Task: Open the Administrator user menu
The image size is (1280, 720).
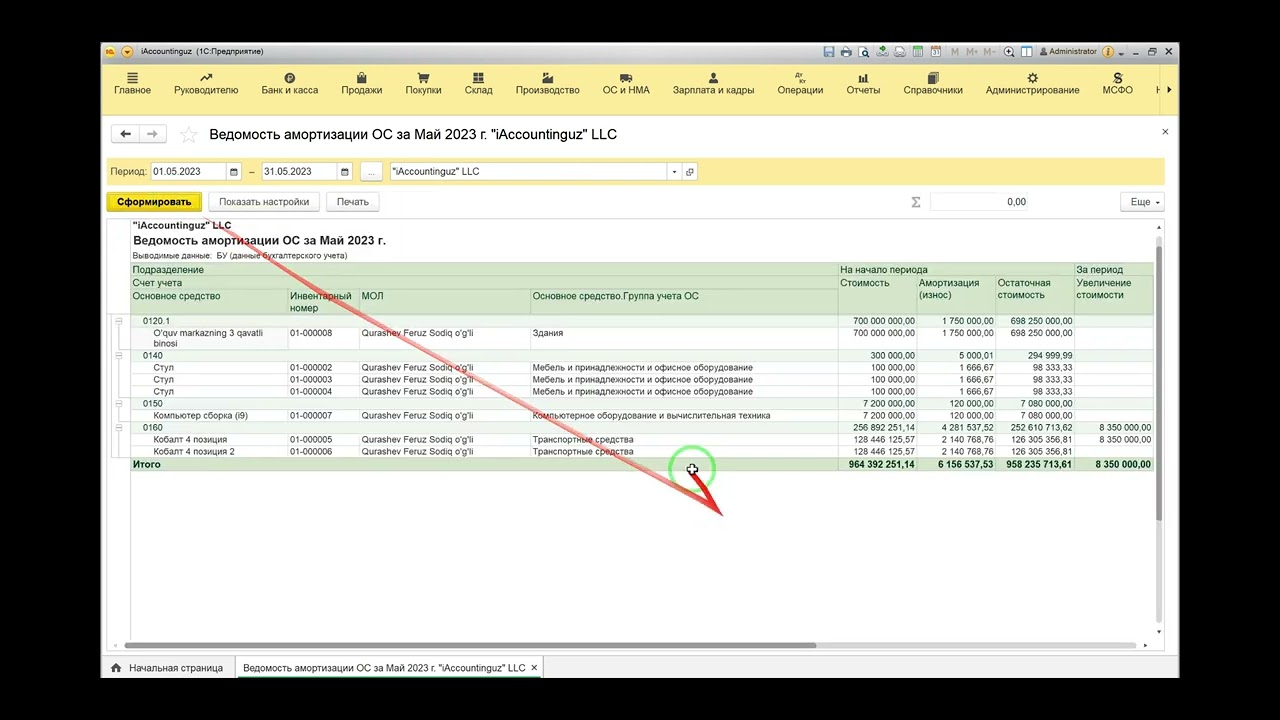Action: [1068, 52]
